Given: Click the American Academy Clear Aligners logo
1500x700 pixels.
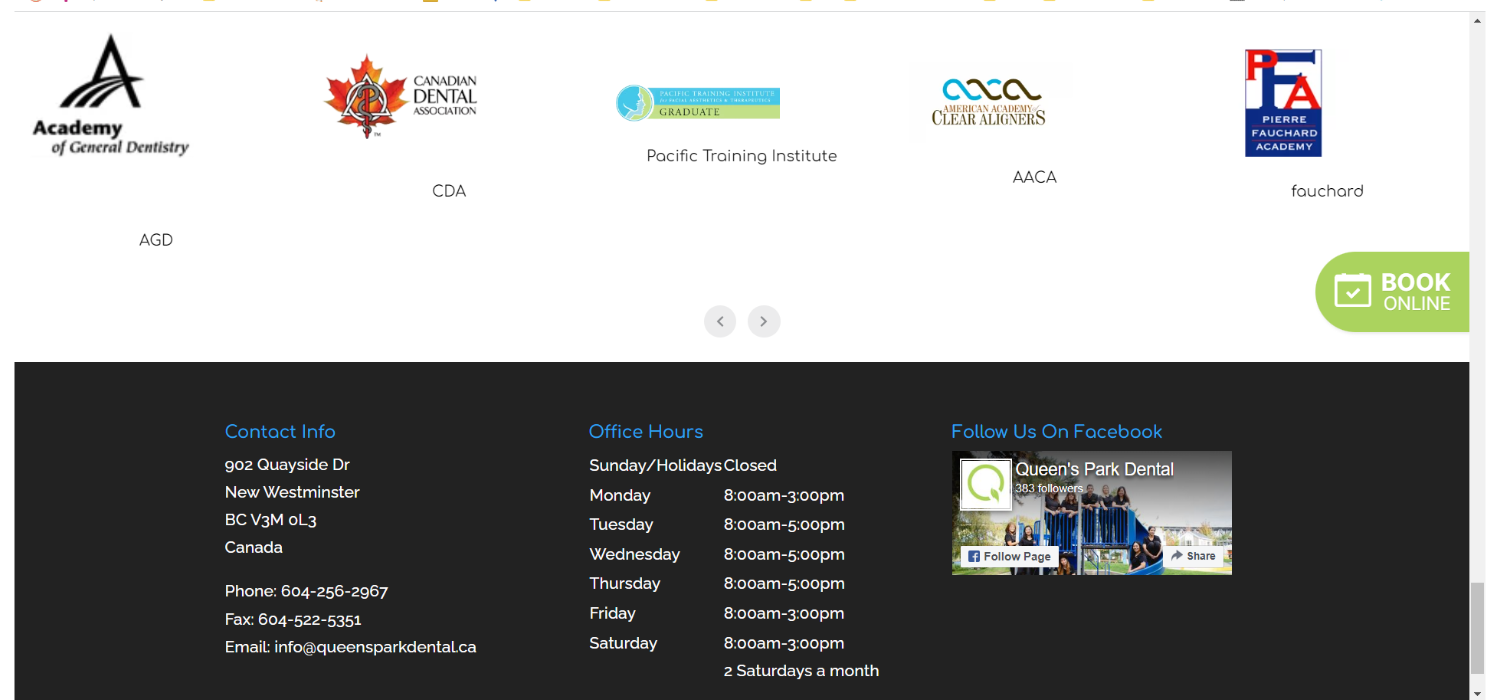Looking at the screenshot, I should [x=988, y=102].
